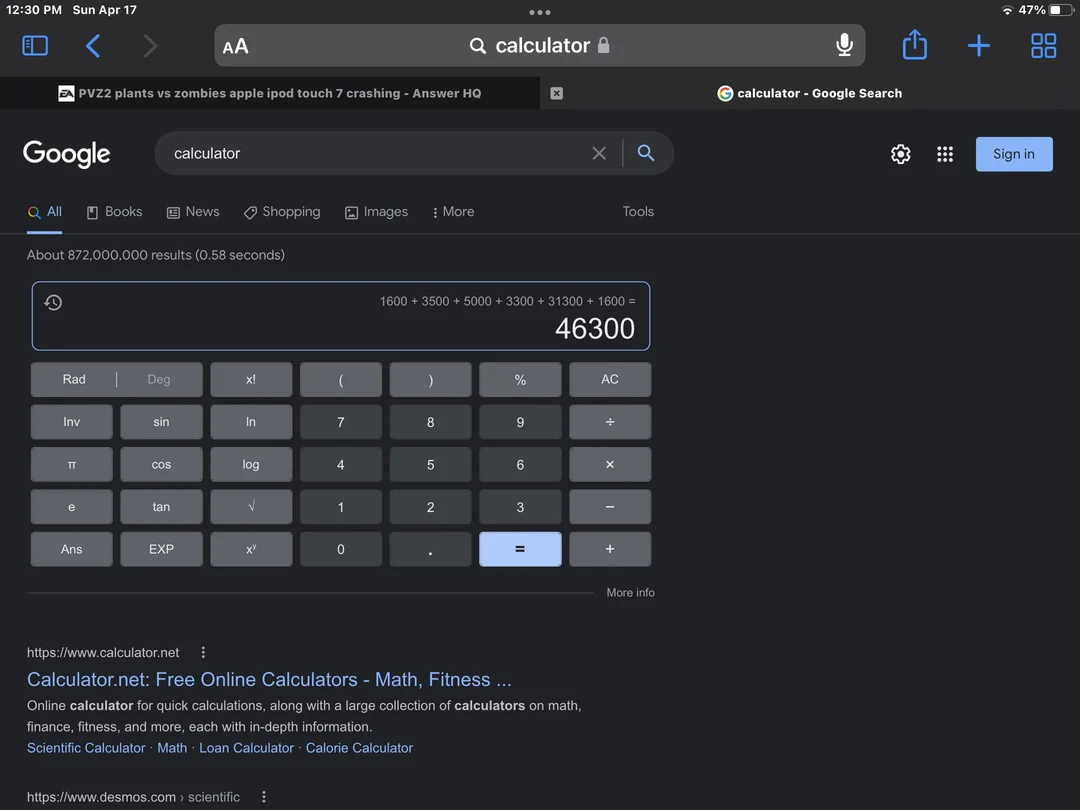
Task: Open Google search settings gear
Action: (900, 154)
